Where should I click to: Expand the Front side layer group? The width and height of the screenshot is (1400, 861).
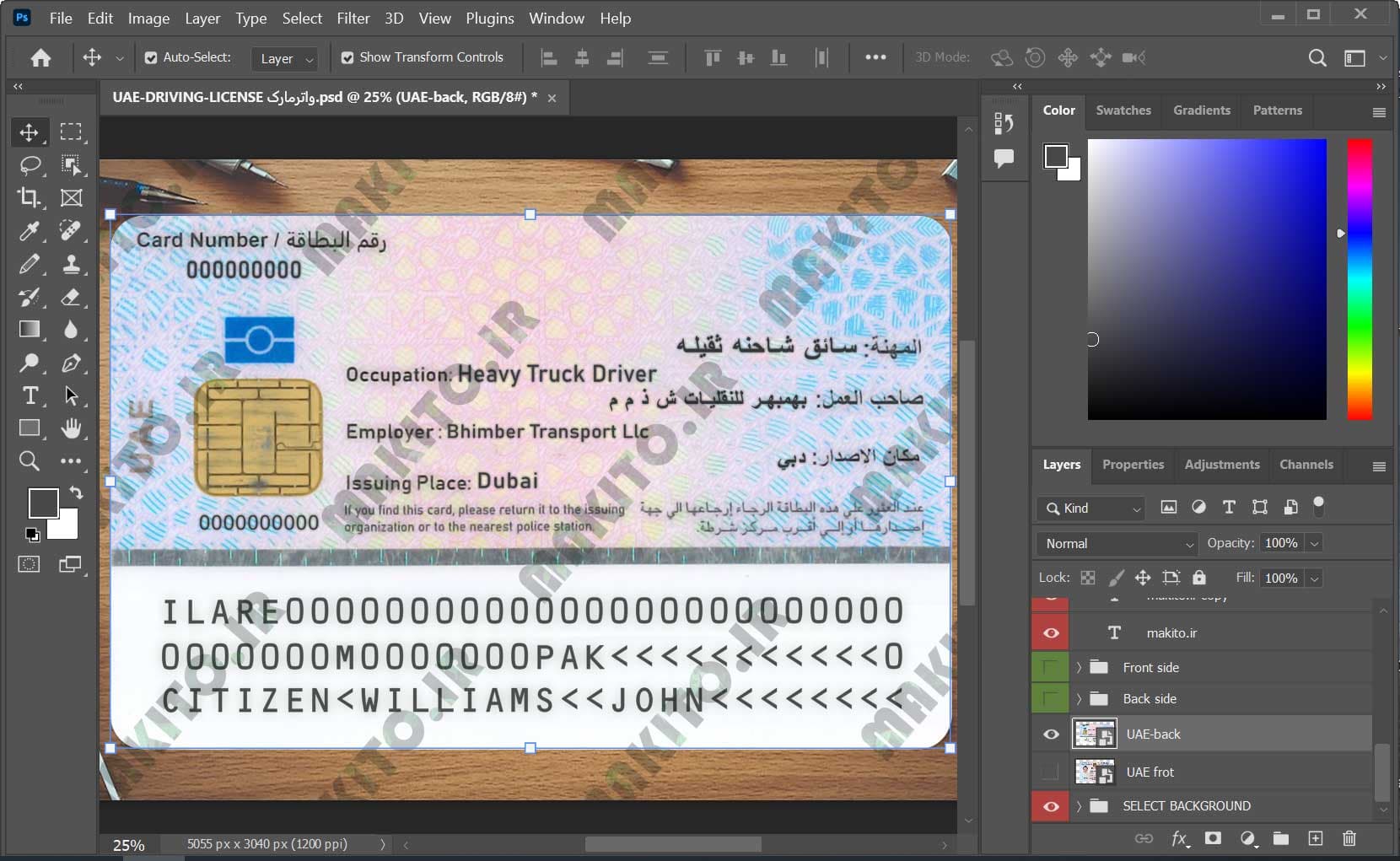tap(1079, 667)
